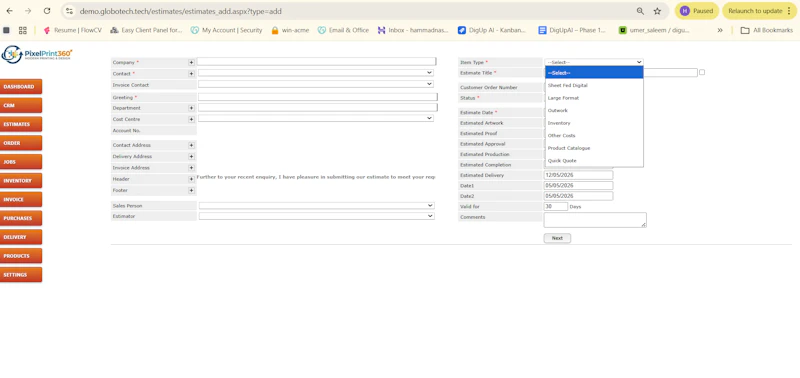Select Inventory in Item Type list
Viewport: 800px width, 378px height.
tap(594, 123)
